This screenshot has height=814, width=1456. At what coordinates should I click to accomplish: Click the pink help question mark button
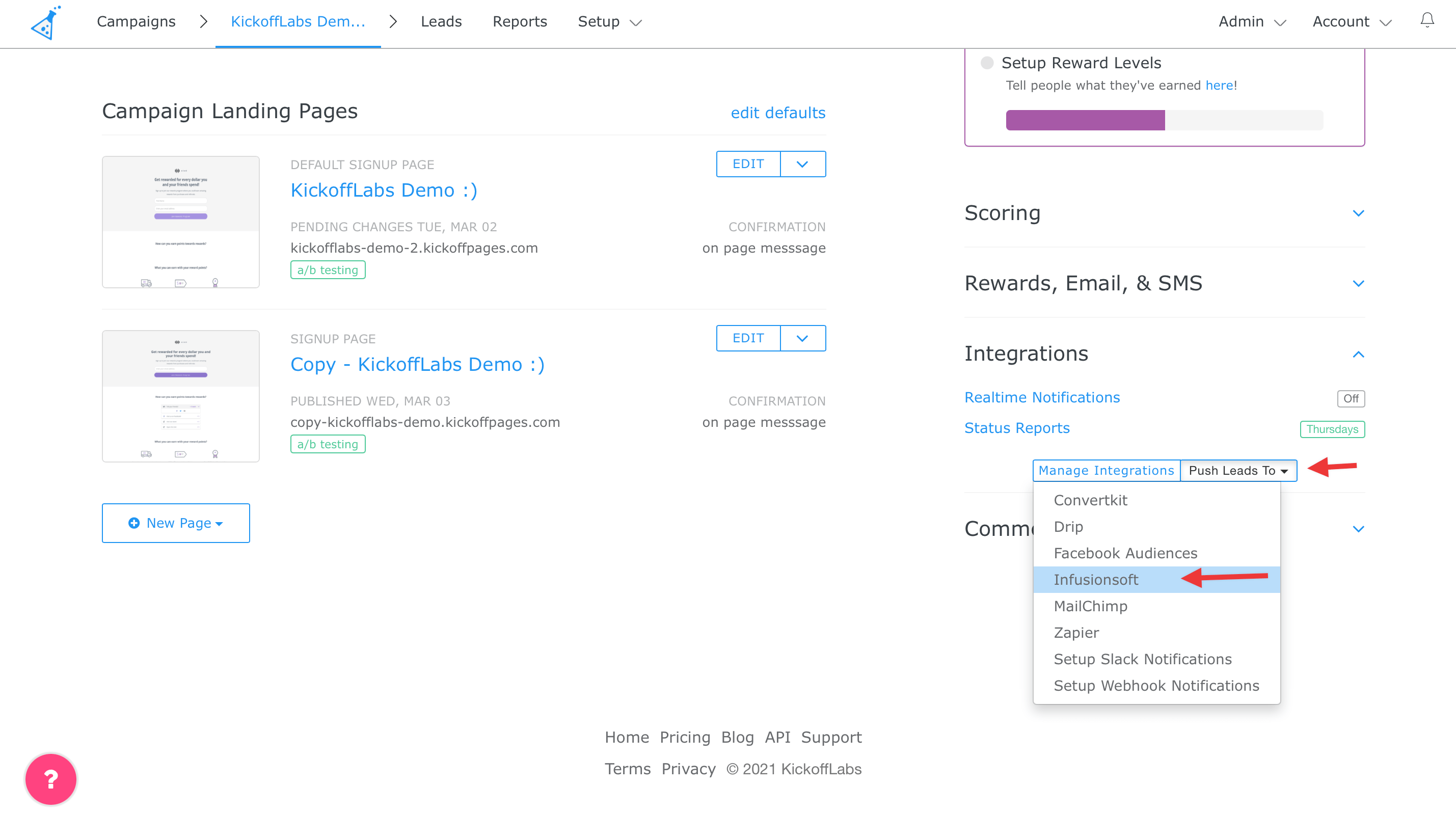(x=51, y=779)
